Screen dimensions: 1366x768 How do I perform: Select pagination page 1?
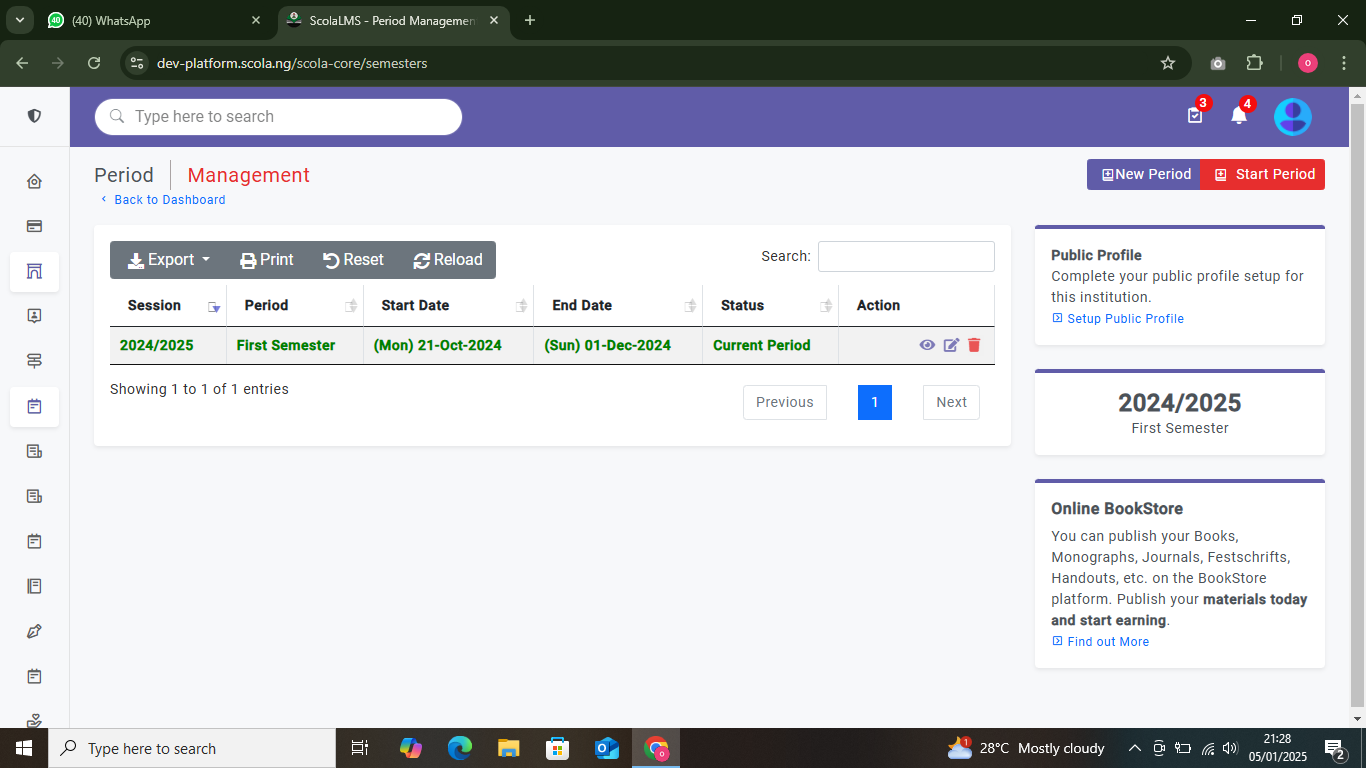pyautogui.click(x=875, y=402)
